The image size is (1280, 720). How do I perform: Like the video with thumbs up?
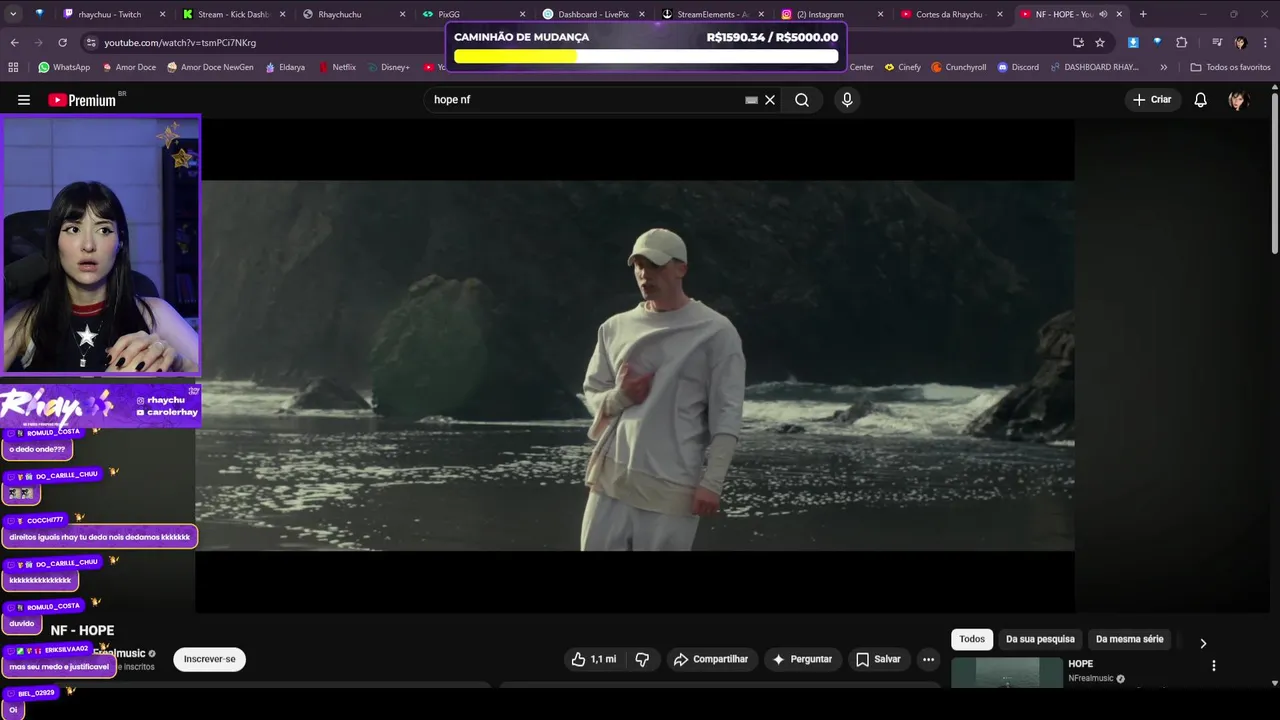(x=593, y=659)
